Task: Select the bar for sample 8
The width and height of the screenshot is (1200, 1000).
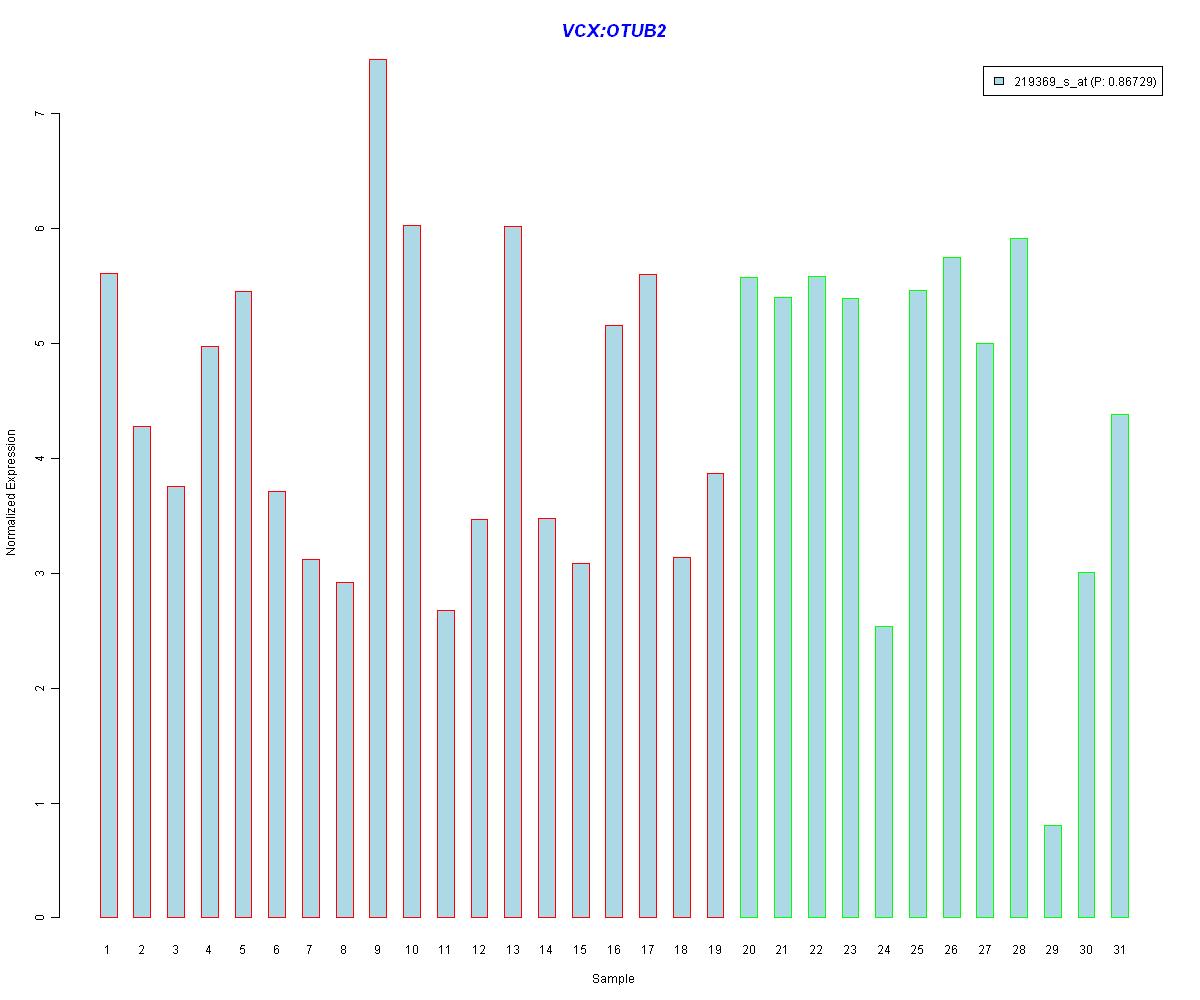Action: [345, 750]
